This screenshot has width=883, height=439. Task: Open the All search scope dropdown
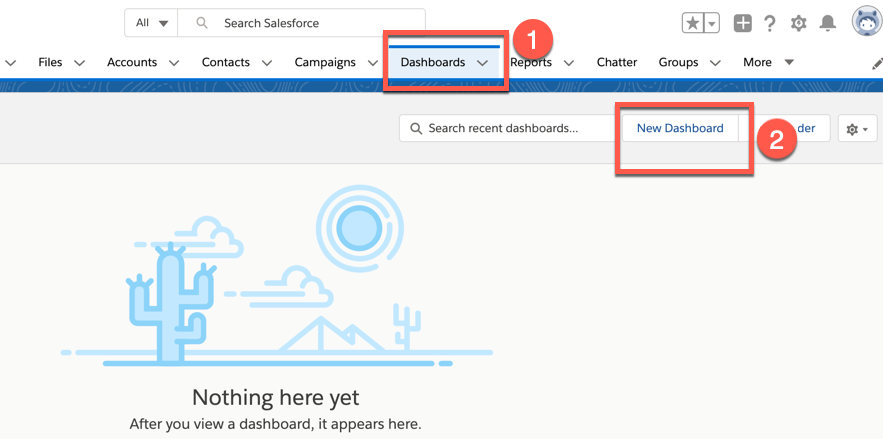[151, 23]
